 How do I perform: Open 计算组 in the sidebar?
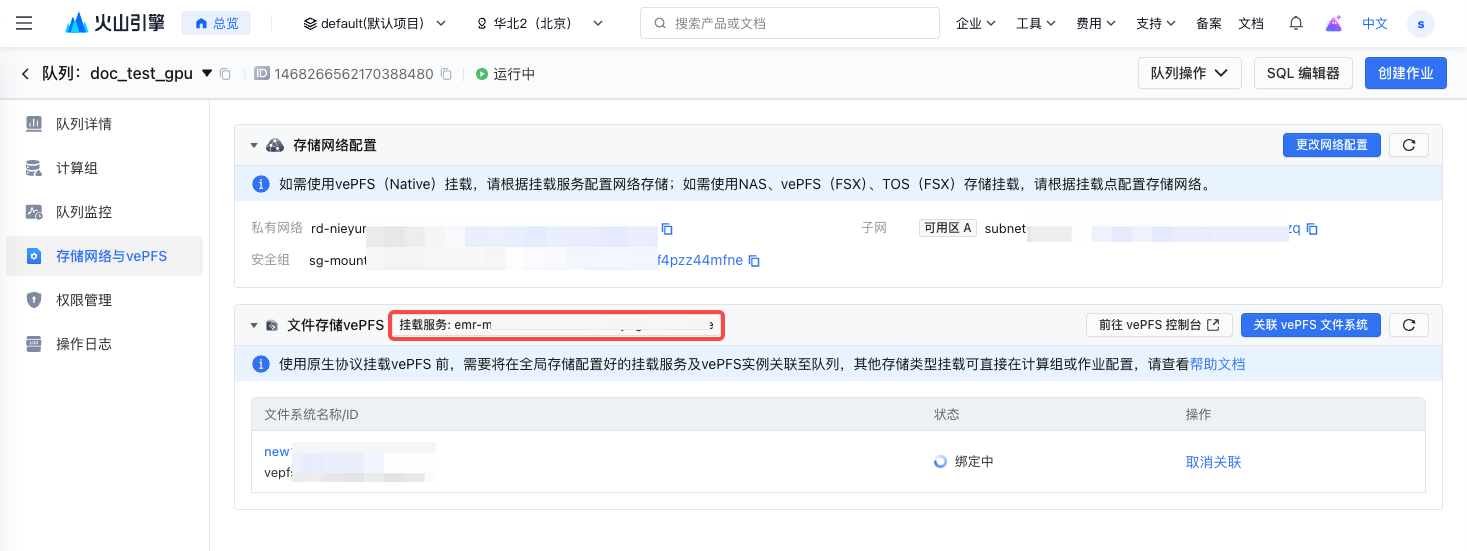[x=104, y=168]
